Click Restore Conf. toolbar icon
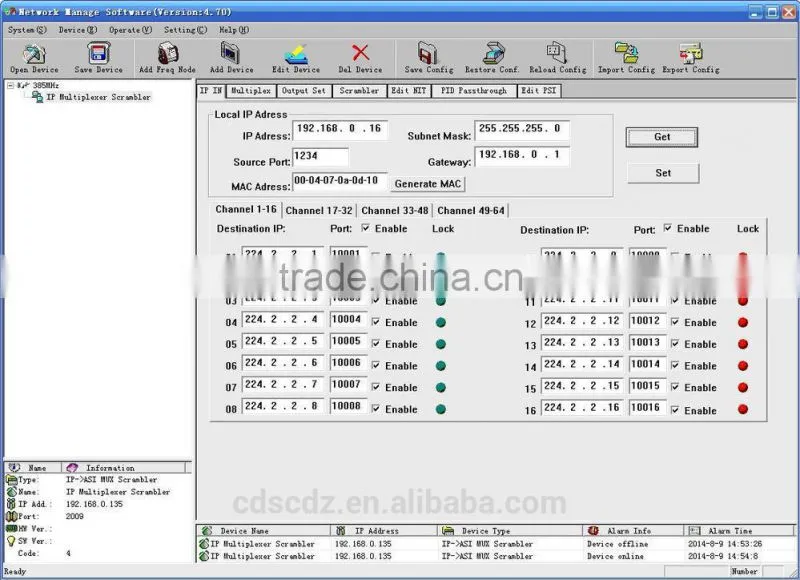 pos(493,53)
